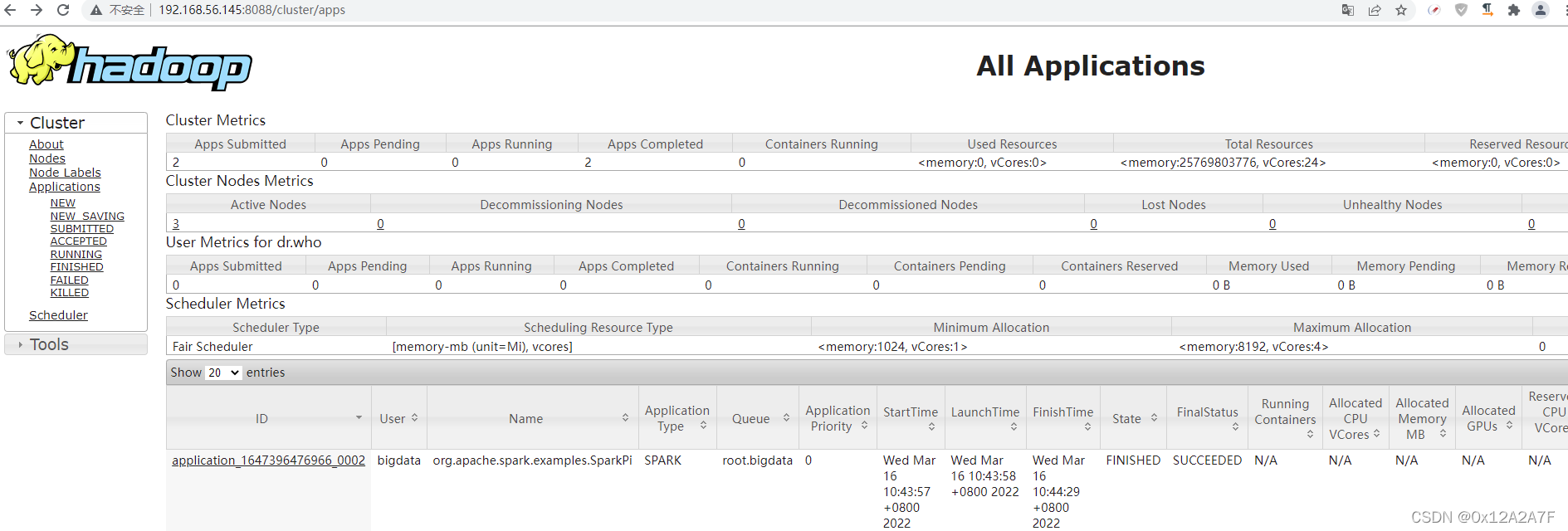The height and width of the screenshot is (531, 1568).
Task: Filter applications by FINISHED state
Action: click(x=76, y=267)
